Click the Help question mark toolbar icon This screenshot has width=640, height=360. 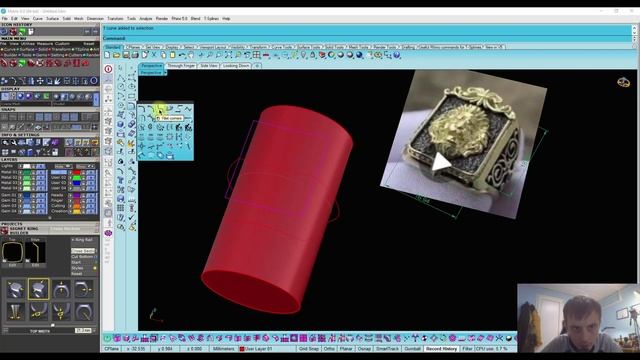tap(397, 55)
